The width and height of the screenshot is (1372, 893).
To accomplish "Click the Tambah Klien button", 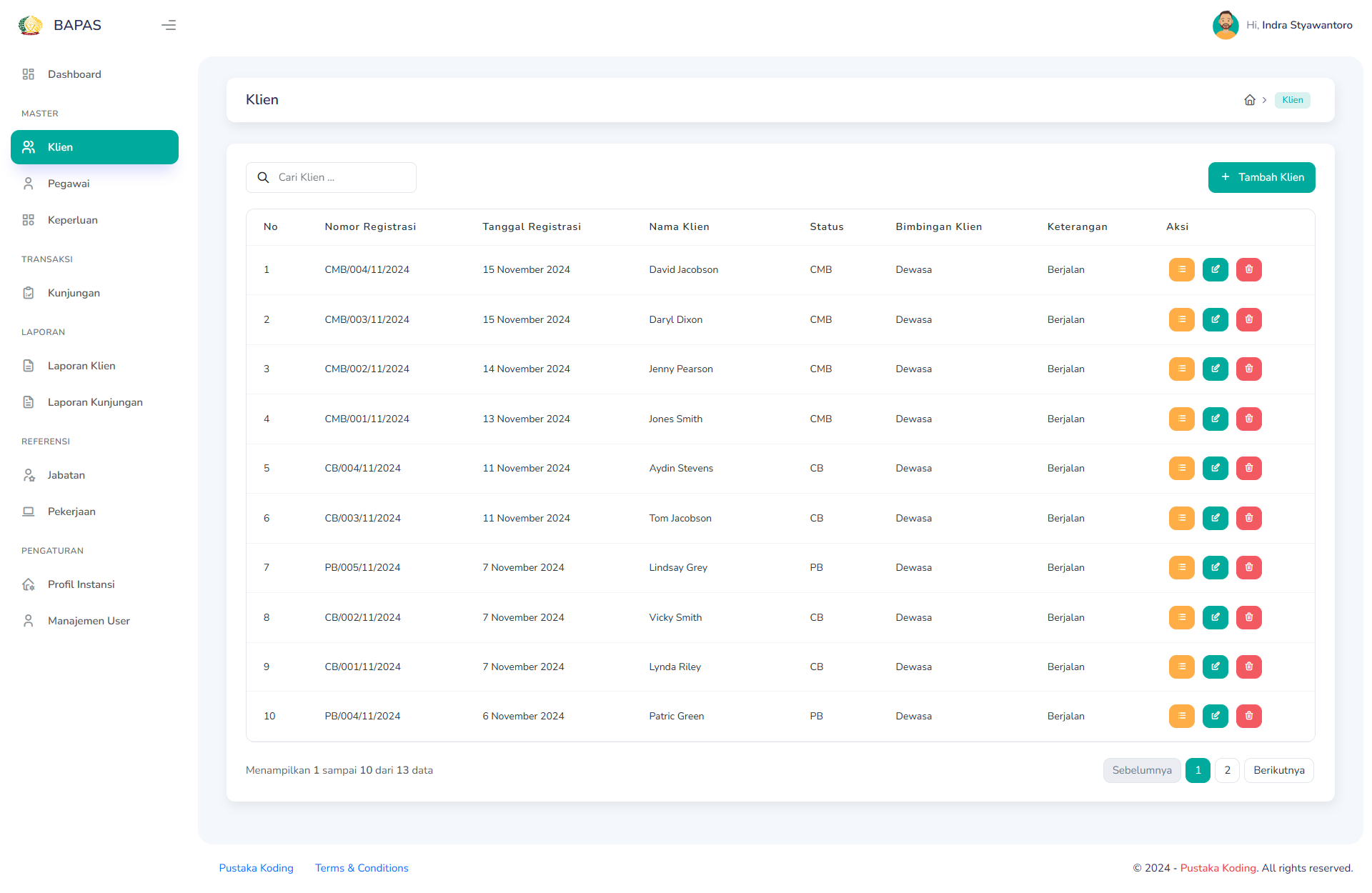I will click(x=1261, y=177).
